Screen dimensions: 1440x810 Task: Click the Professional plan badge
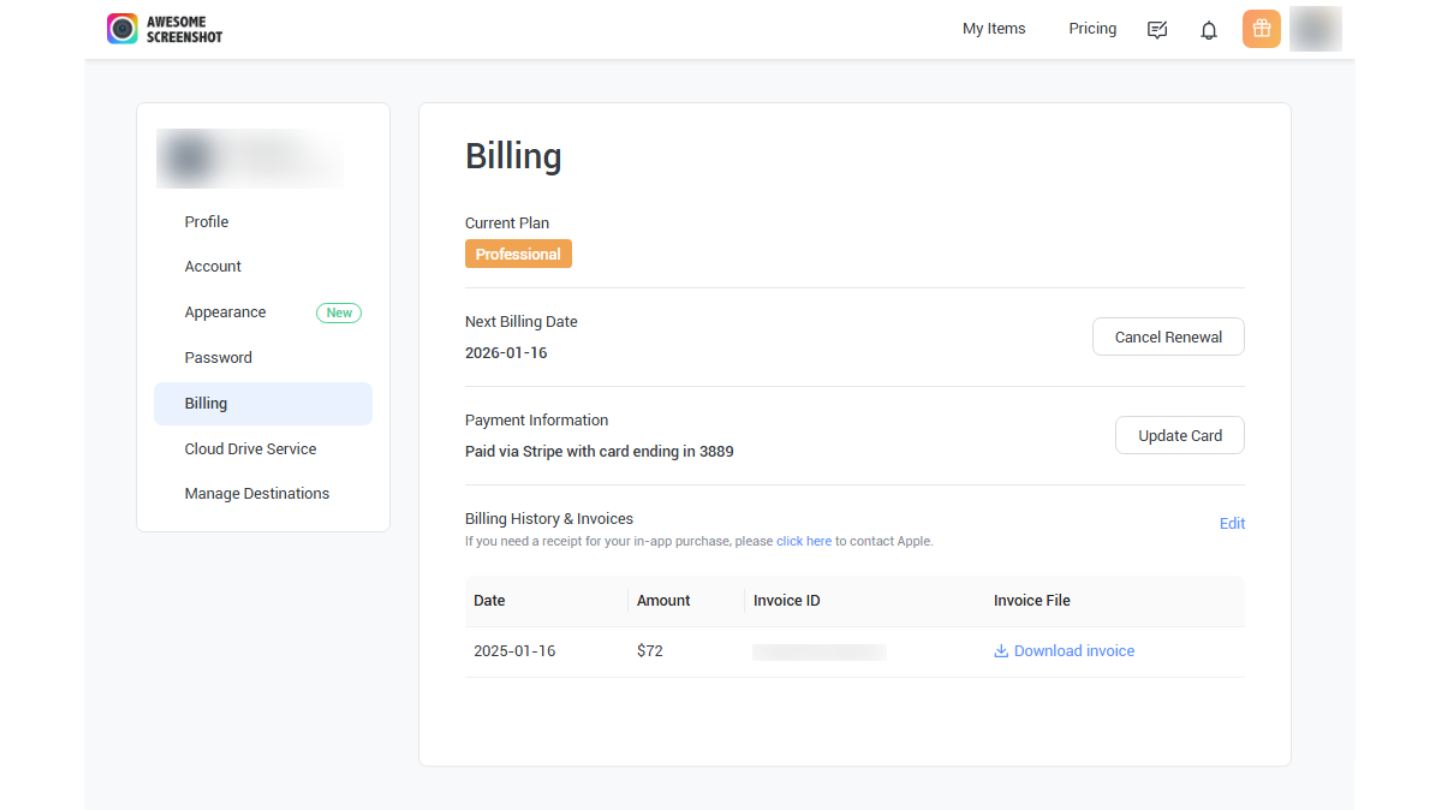click(x=518, y=254)
